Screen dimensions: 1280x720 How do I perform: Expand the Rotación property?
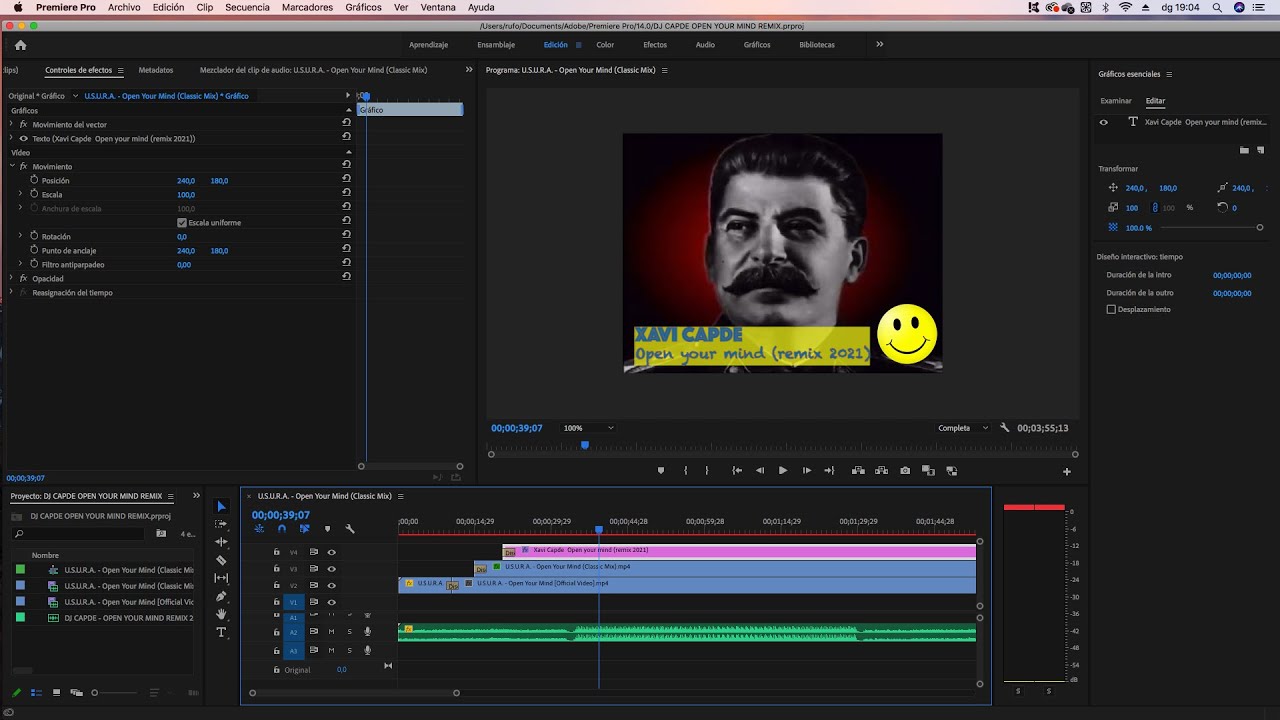(20, 236)
